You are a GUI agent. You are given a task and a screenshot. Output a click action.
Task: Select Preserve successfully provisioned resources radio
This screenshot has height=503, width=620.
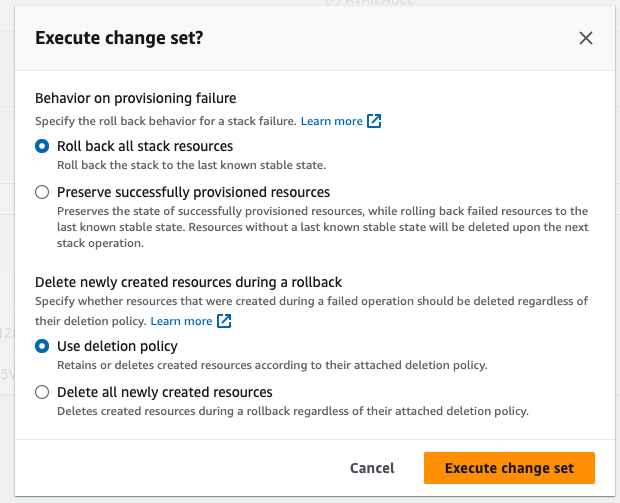tap(42, 192)
